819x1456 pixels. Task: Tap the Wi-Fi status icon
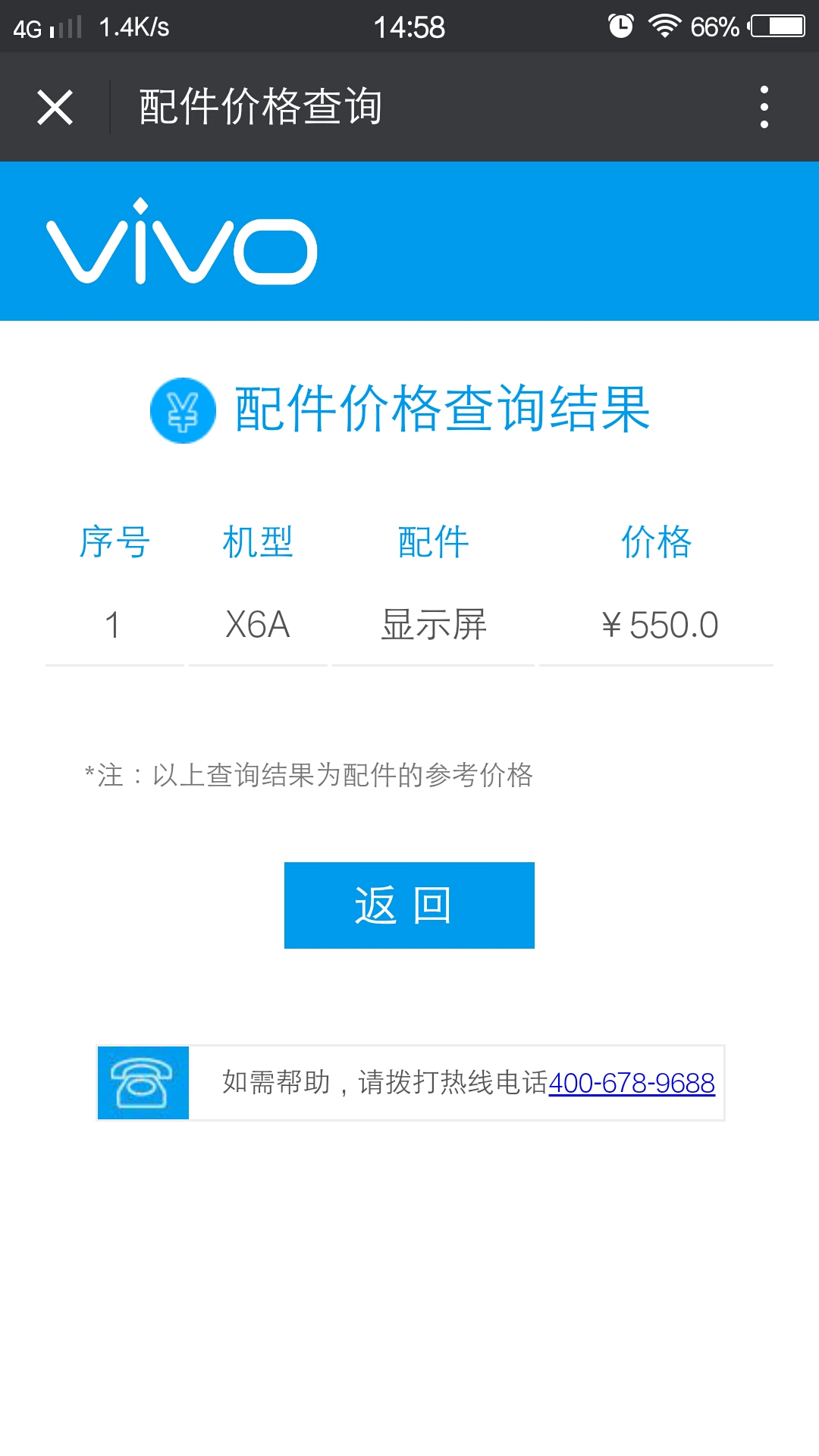(x=664, y=25)
